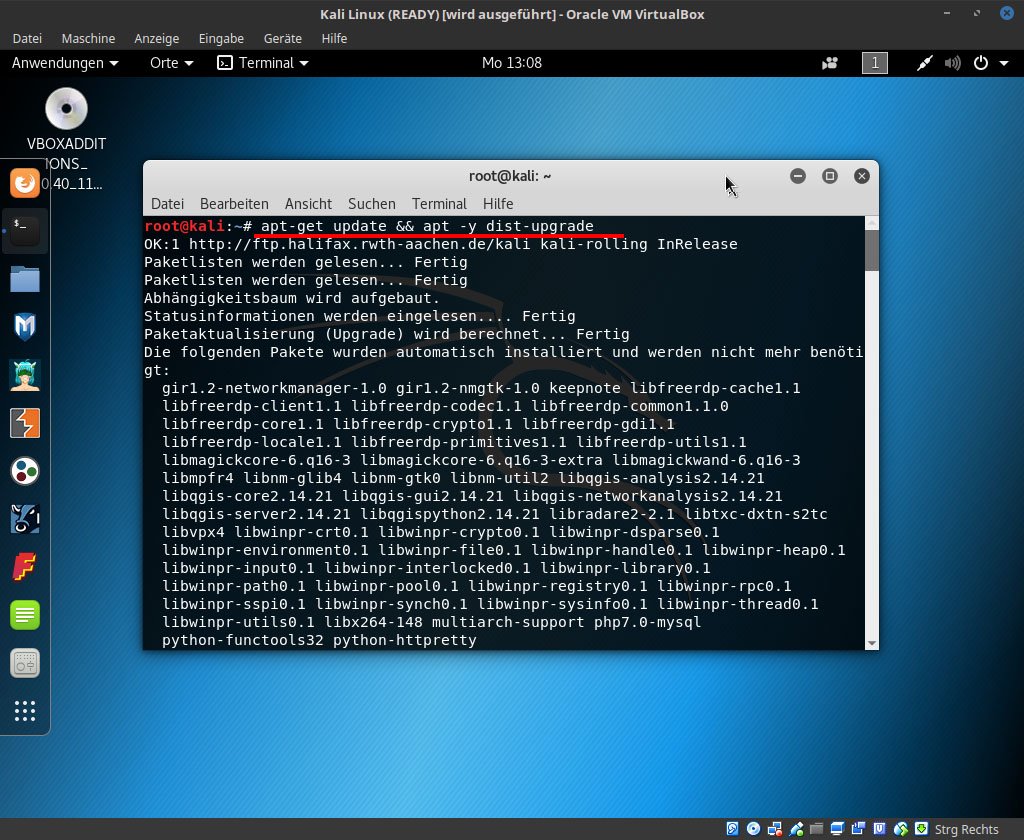
Task: Launch Firefox from the Kali dock
Action: pos(25,182)
